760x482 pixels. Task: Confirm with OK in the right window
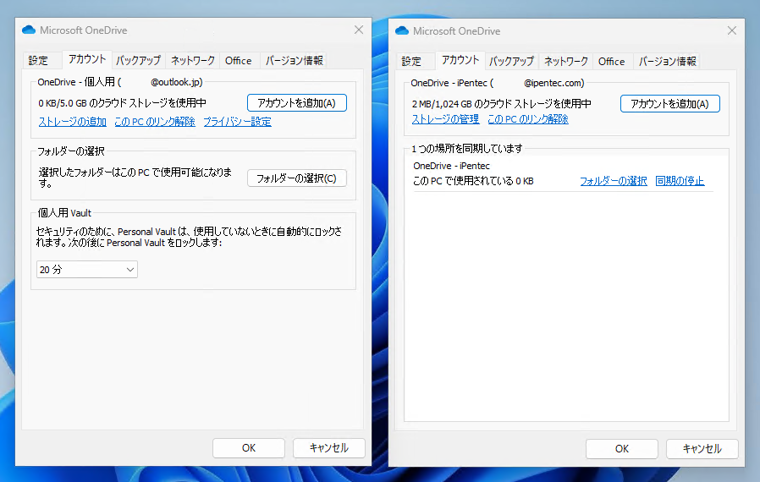622,449
